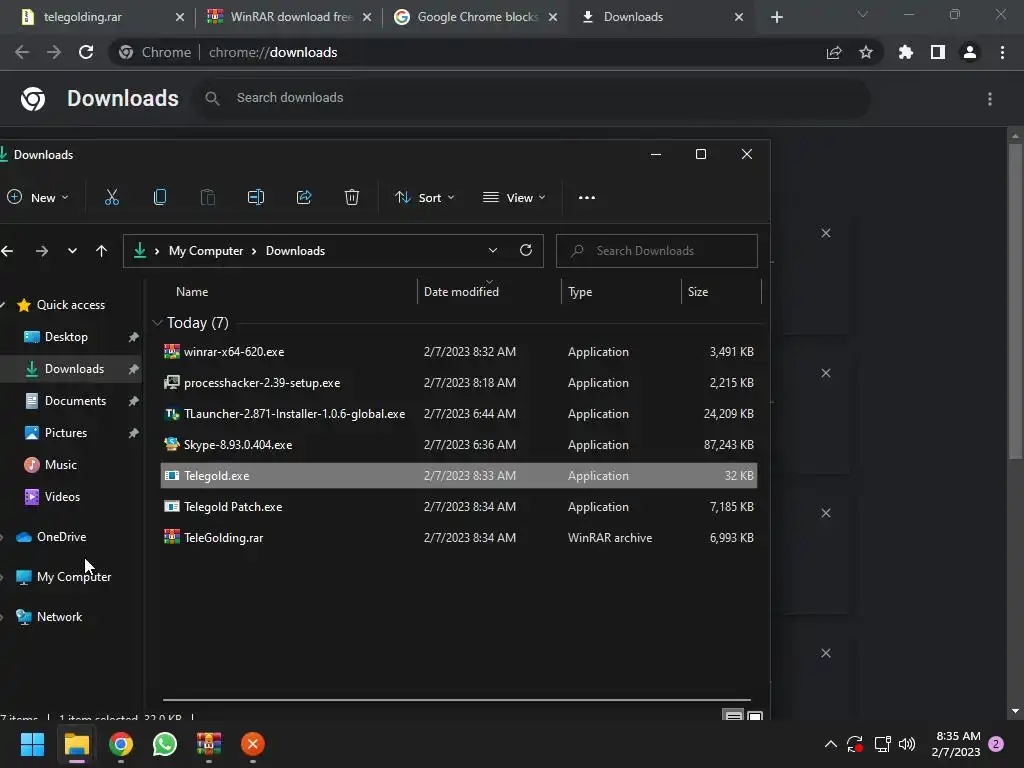
Task: Click the Chrome icon in taskbar
Action: pos(121,744)
